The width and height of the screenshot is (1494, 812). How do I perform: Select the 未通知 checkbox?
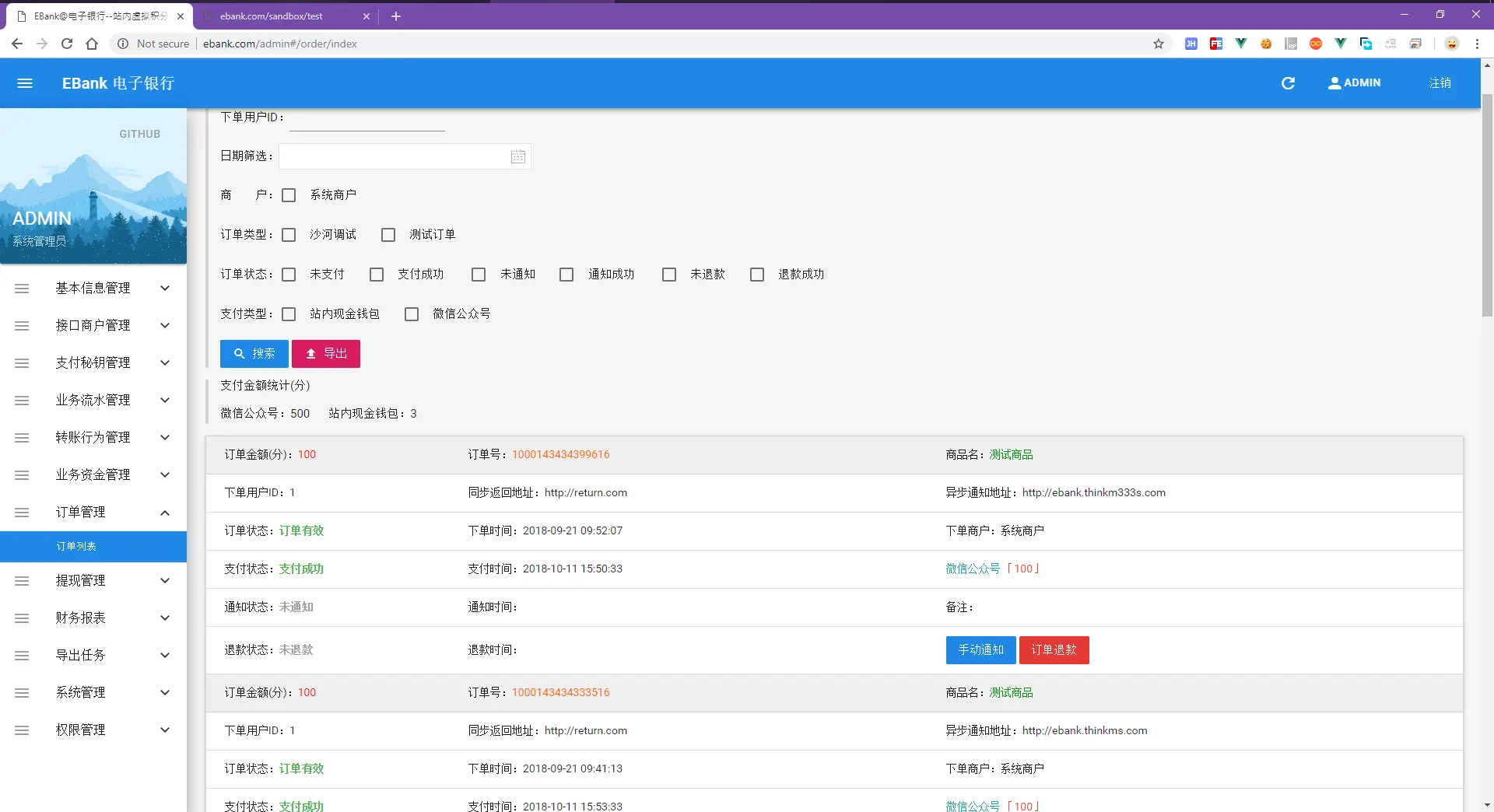coord(479,275)
